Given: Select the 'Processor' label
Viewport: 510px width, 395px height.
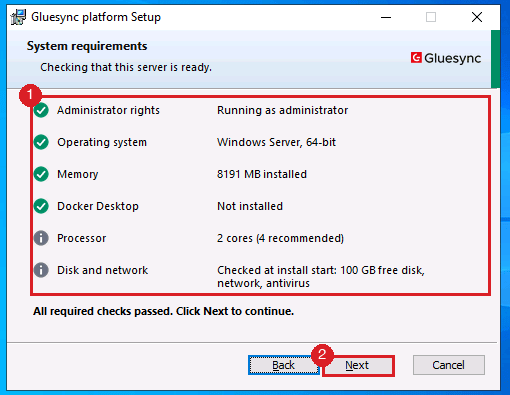Looking at the screenshot, I should click(82, 238).
